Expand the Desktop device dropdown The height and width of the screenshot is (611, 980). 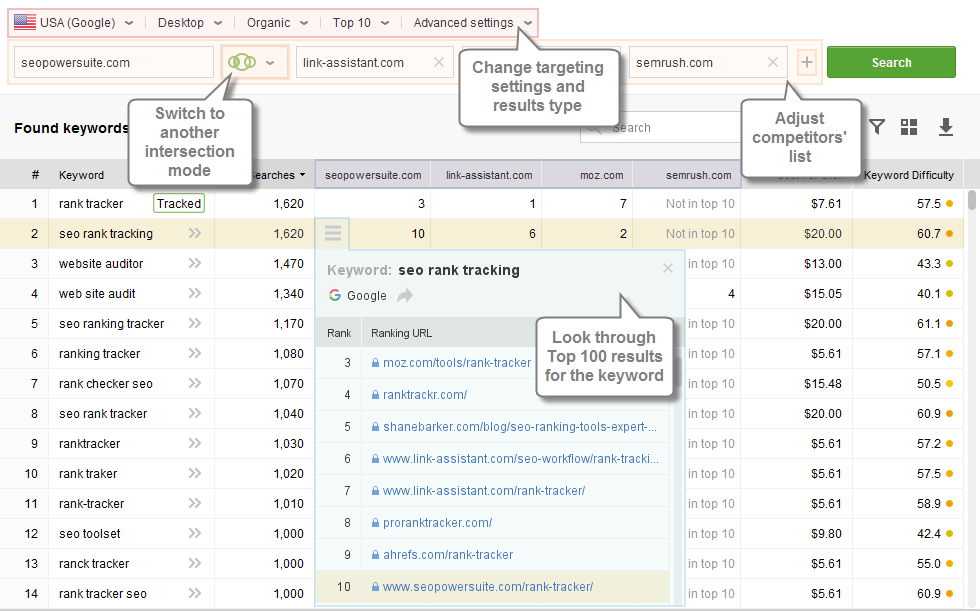190,22
